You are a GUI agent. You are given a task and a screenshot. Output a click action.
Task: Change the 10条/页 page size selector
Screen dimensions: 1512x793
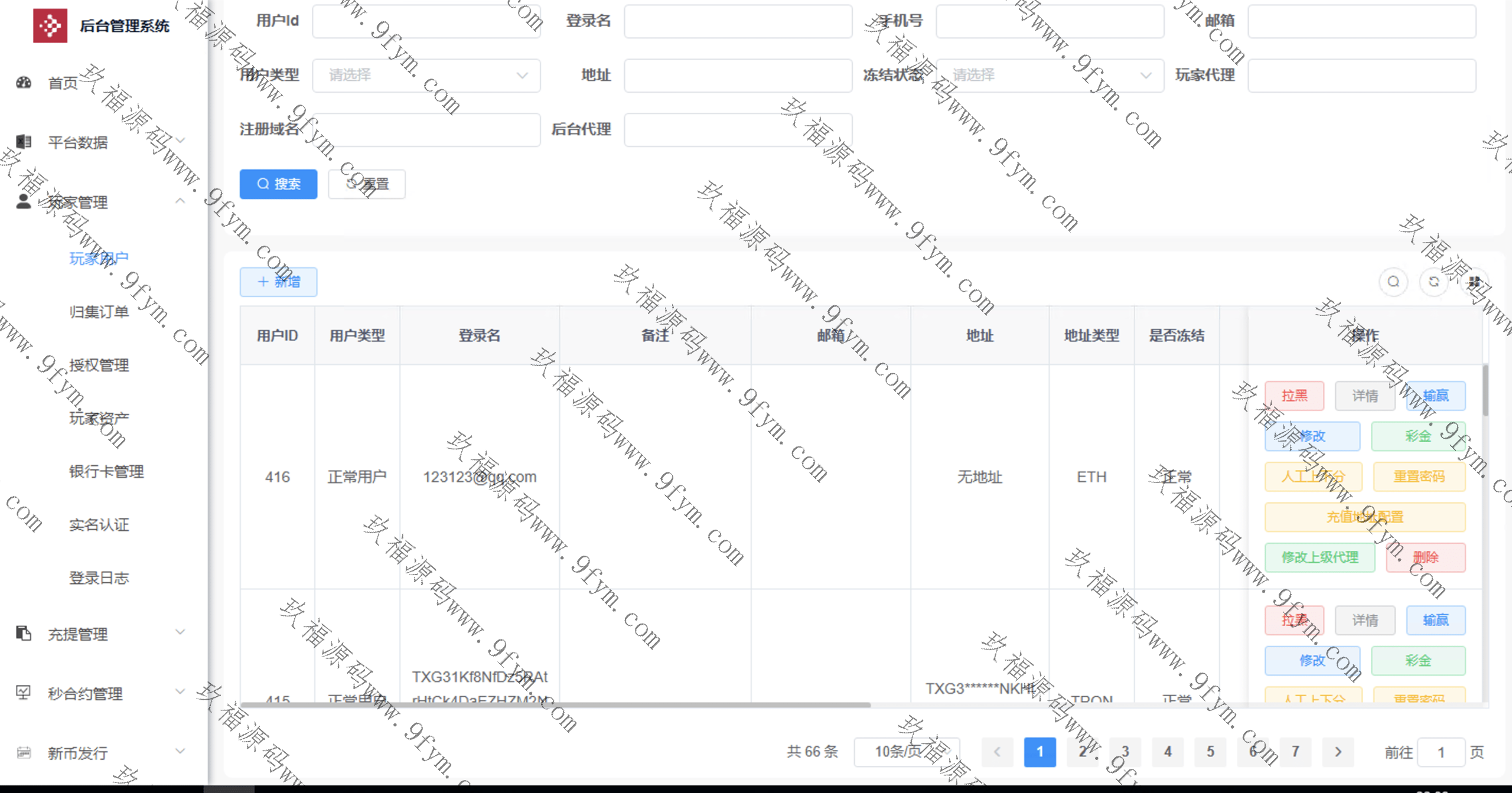pos(906,752)
